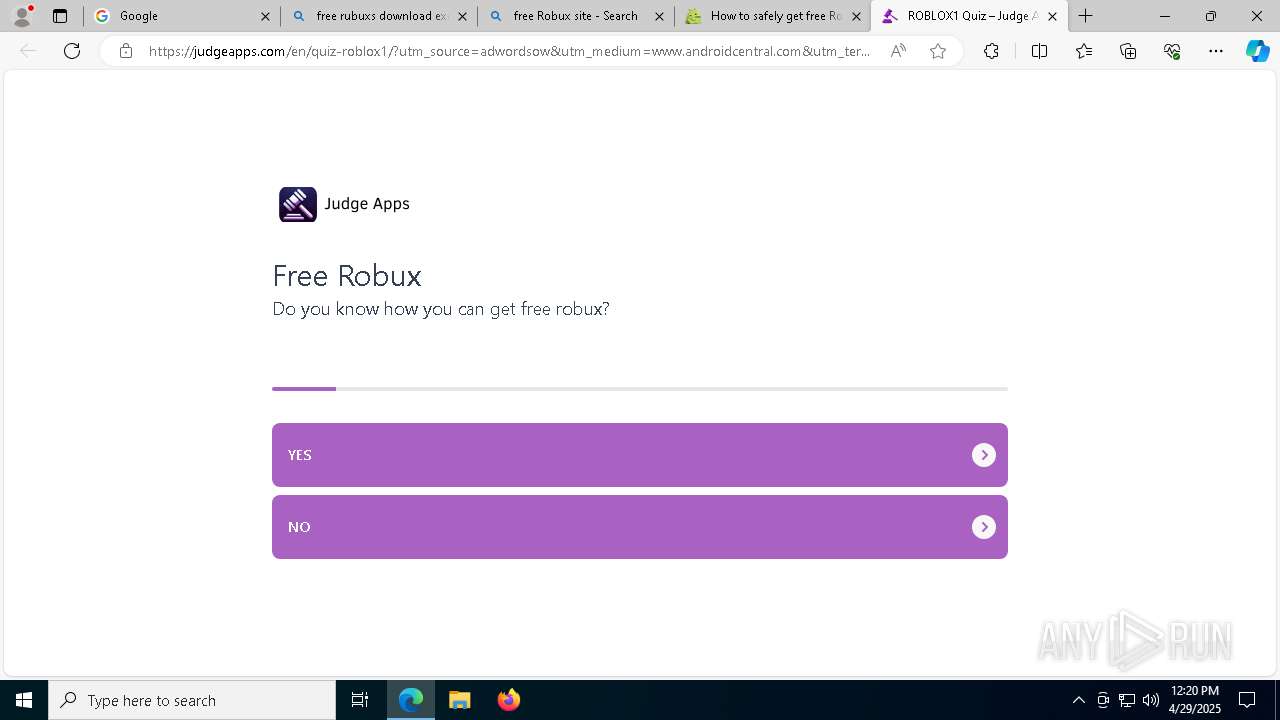Click the Meet Now tray icon
The image size is (1280, 720).
pyautogui.click(x=1103, y=700)
